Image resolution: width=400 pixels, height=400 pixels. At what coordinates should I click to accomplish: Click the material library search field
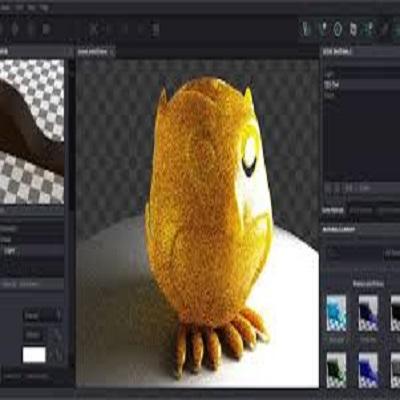(x=353, y=253)
